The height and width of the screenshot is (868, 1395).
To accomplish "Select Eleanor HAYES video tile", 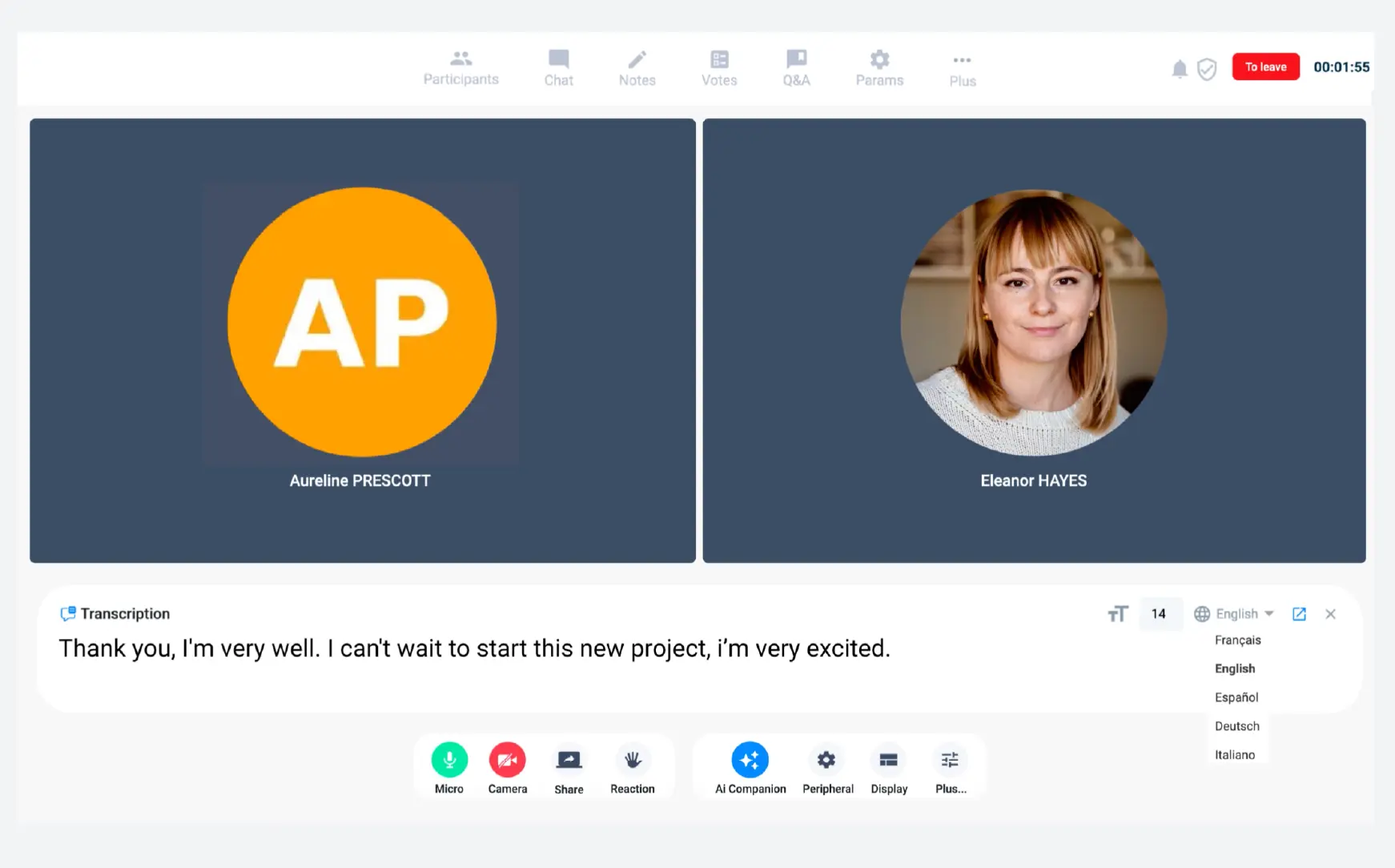I will [x=1033, y=340].
